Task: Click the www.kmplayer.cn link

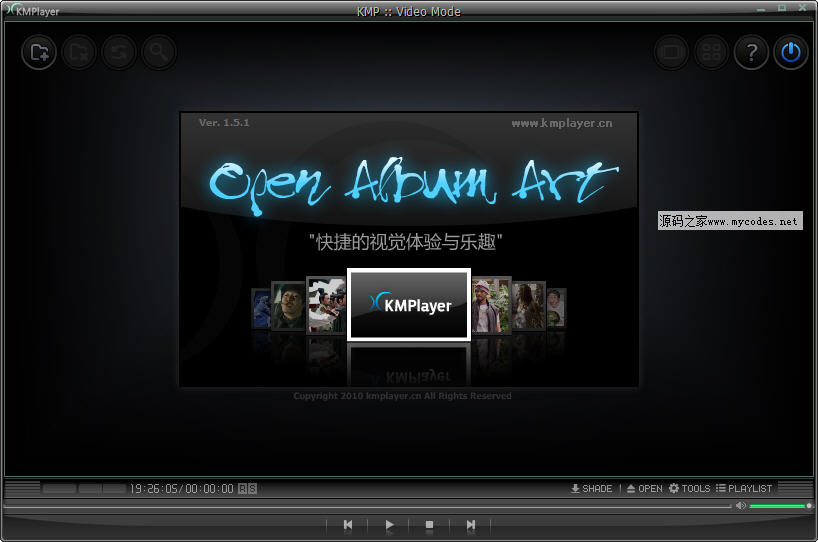Action: pyautogui.click(x=562, y=124)
